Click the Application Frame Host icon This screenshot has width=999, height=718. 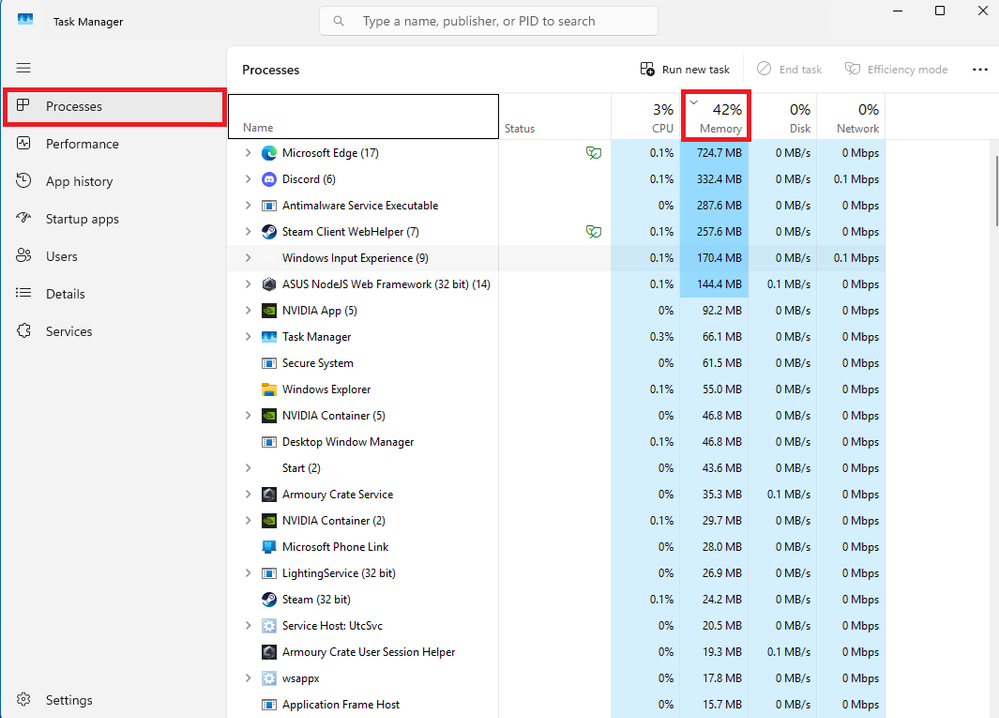coord(269,705)
